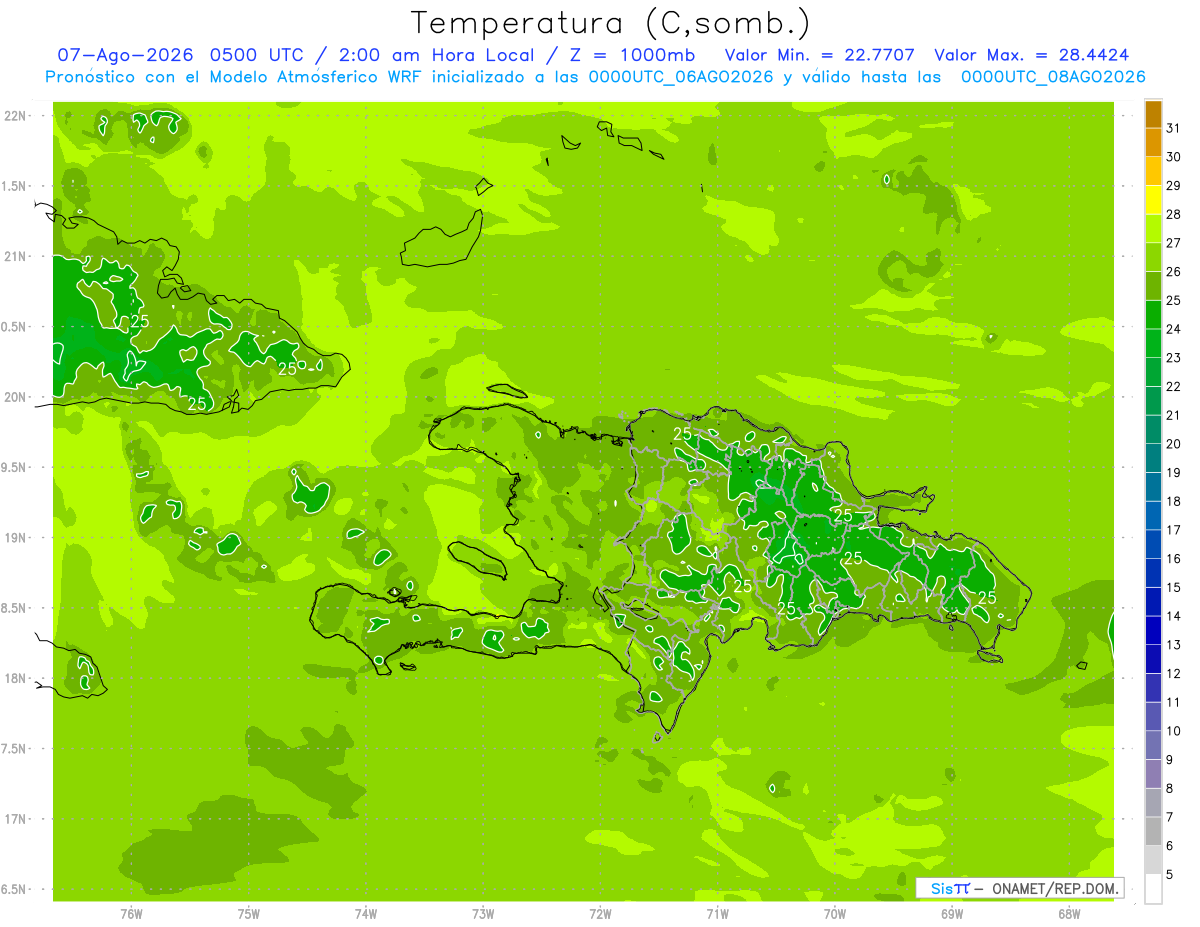Click the '0500 UTC' time label

tap(257, 55)
